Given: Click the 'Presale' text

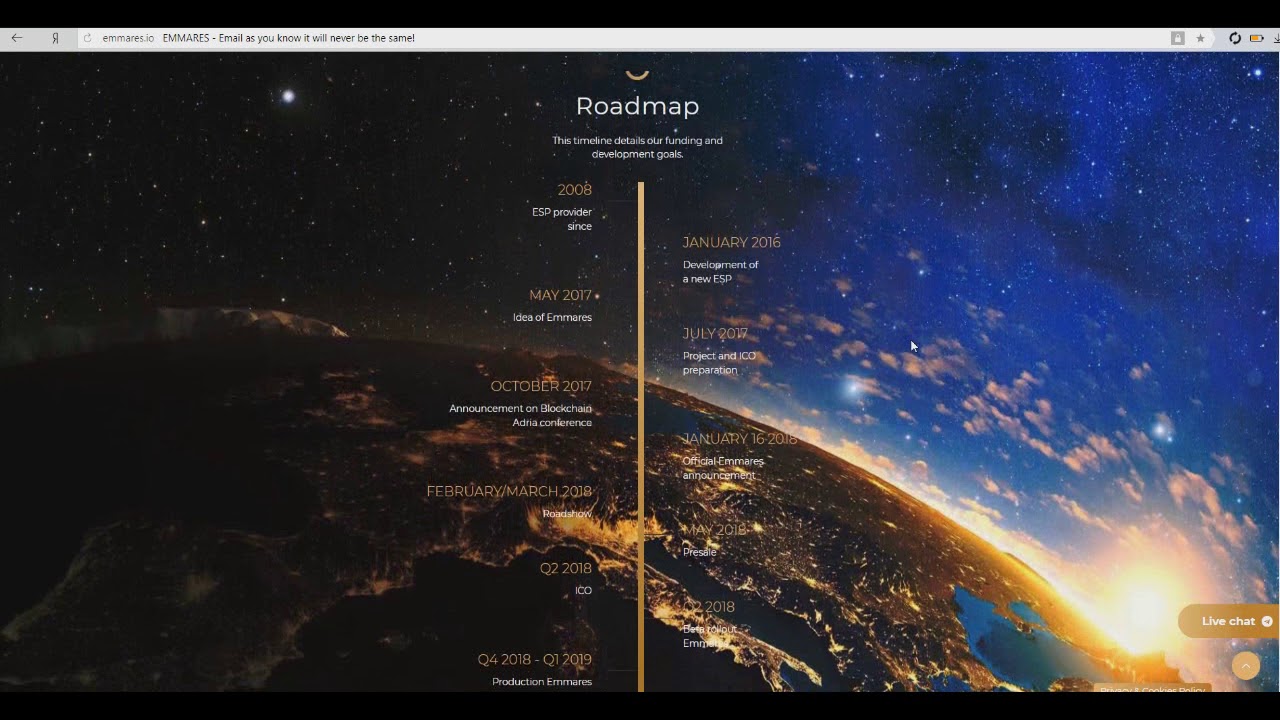Looking at the screenshot, I should pyautogui.click(x=699, y=552).
